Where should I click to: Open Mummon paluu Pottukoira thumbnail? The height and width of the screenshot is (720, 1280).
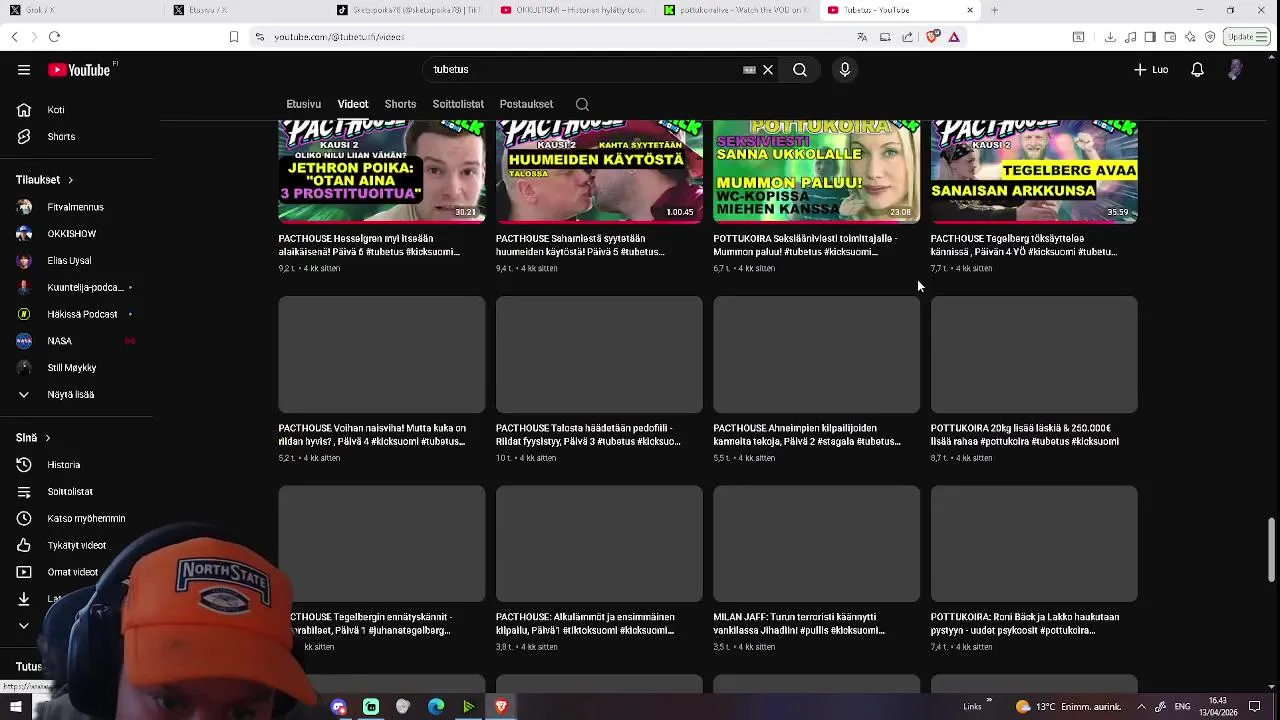[817, 171]
